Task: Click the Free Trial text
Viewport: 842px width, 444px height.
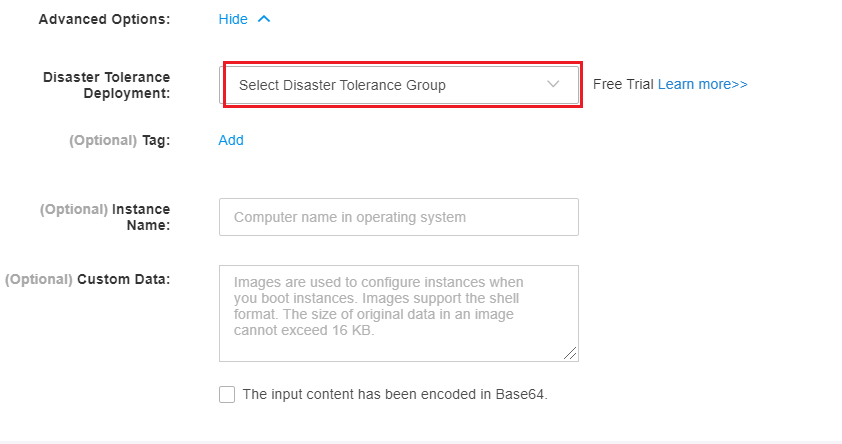Action: point(623,84)
